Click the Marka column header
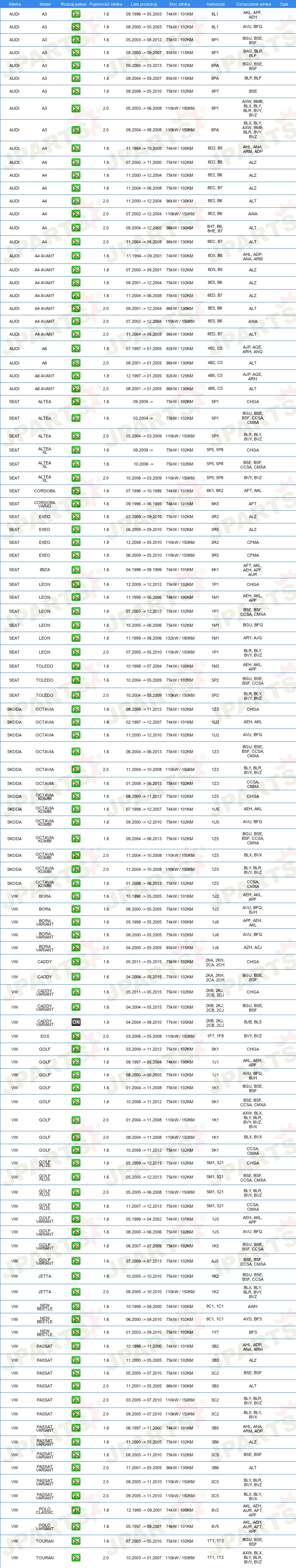 tap(15, 4)
